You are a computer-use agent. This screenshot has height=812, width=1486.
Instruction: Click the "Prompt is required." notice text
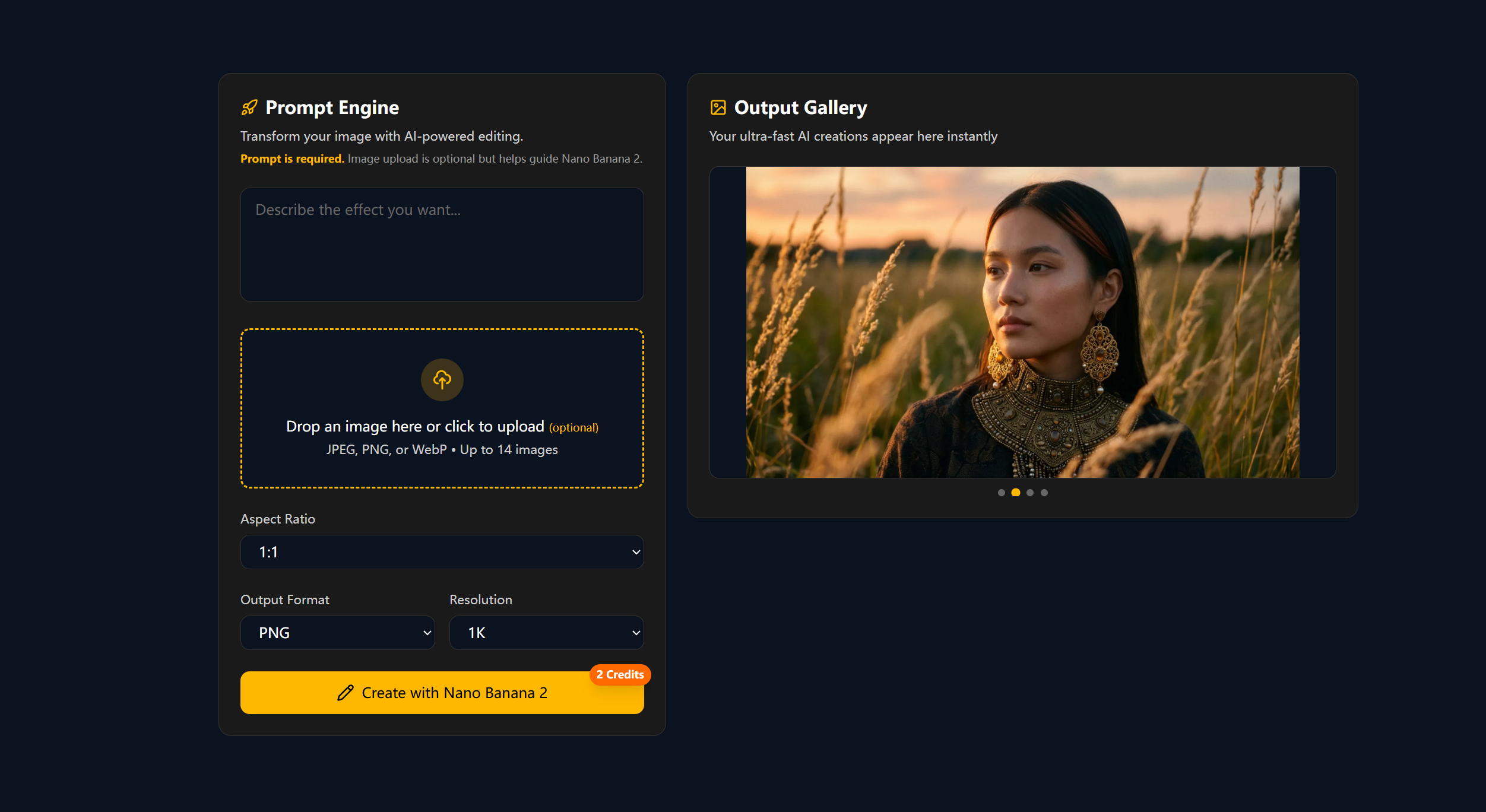pos(292,159)
